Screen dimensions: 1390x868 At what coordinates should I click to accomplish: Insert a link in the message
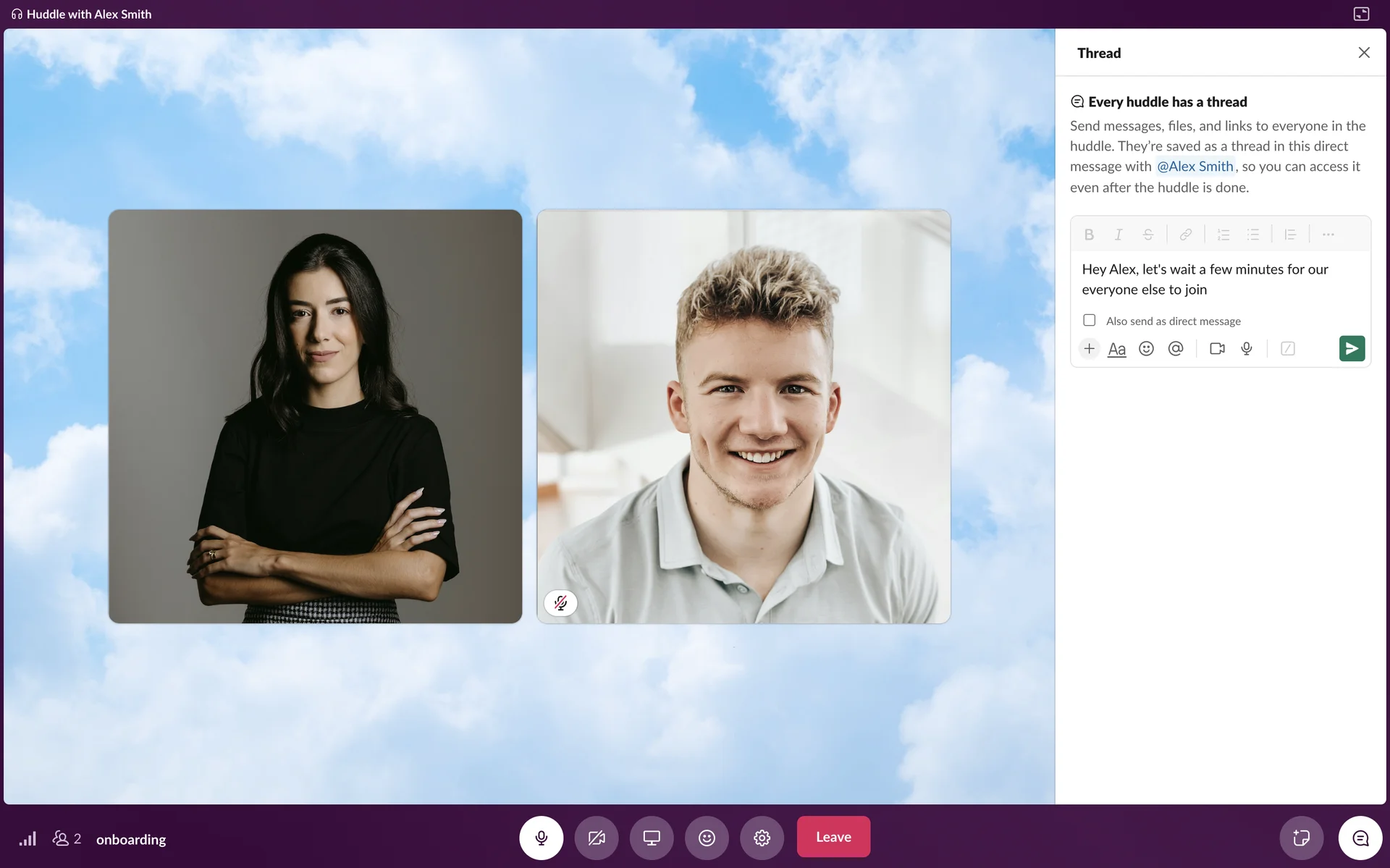pos(1185,235)
